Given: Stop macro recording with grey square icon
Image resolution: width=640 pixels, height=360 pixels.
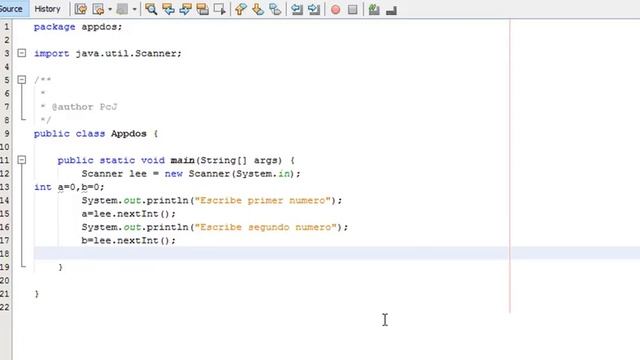Looking at the screenshot, I should coord(353,9).
